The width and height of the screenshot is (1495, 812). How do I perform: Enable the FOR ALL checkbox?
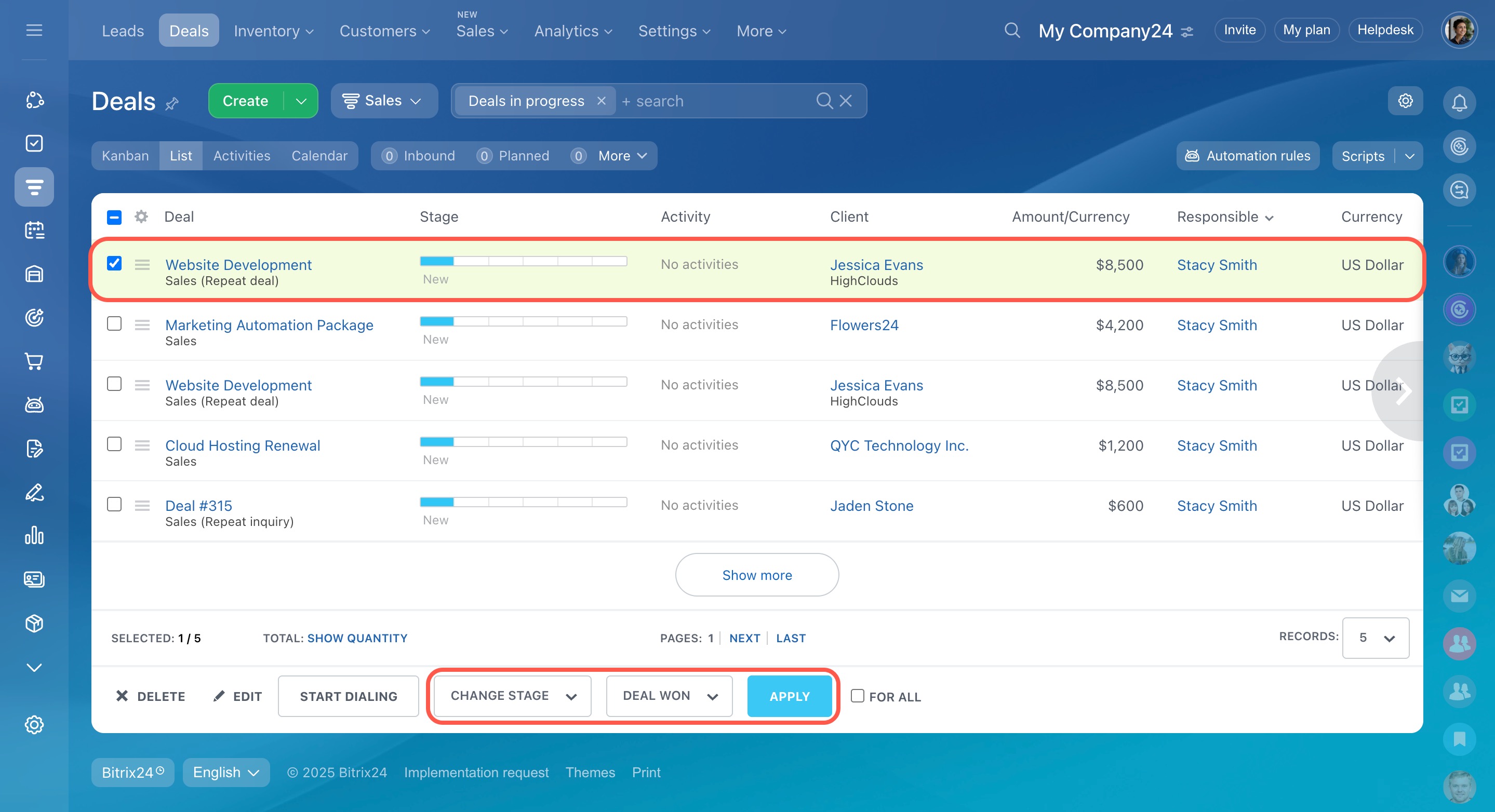pyautogui.click(x=857, y=696)
